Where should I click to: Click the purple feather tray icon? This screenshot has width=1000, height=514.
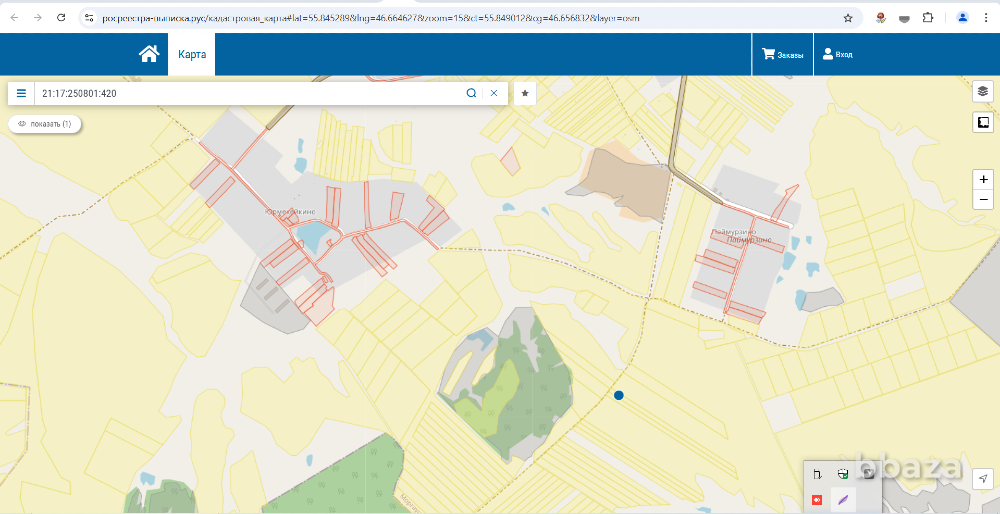point(843,499)
